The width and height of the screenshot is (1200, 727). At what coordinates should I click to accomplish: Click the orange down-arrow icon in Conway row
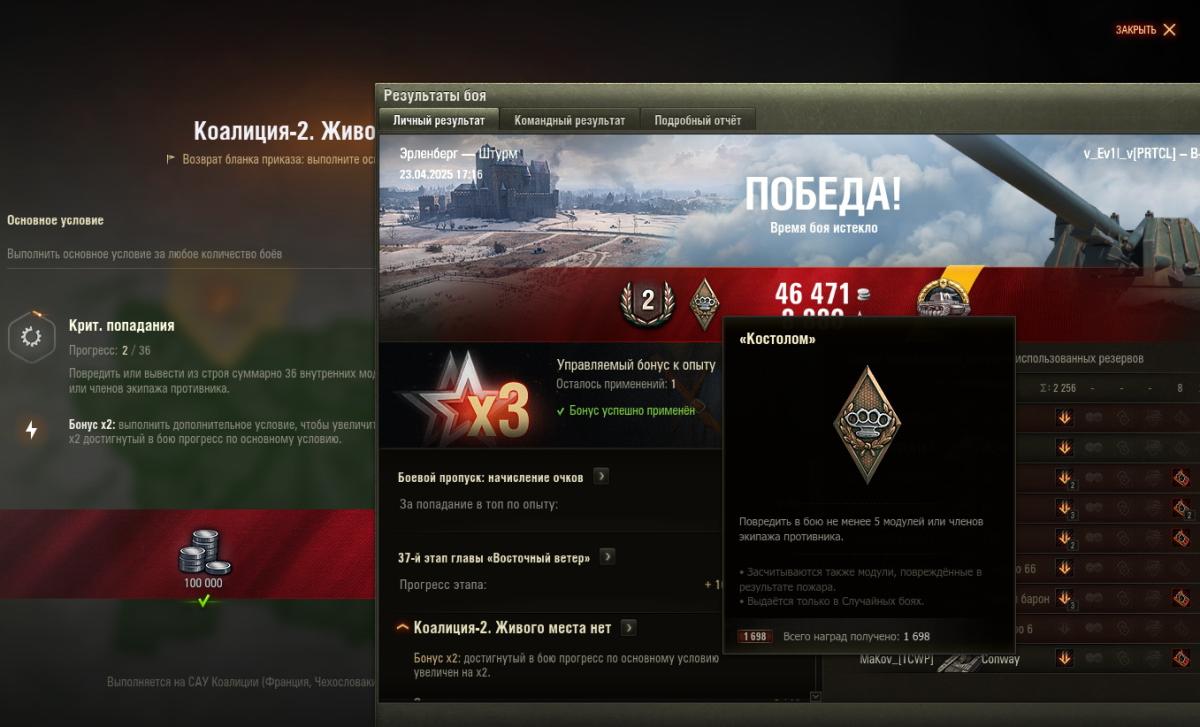[1064, 658]
